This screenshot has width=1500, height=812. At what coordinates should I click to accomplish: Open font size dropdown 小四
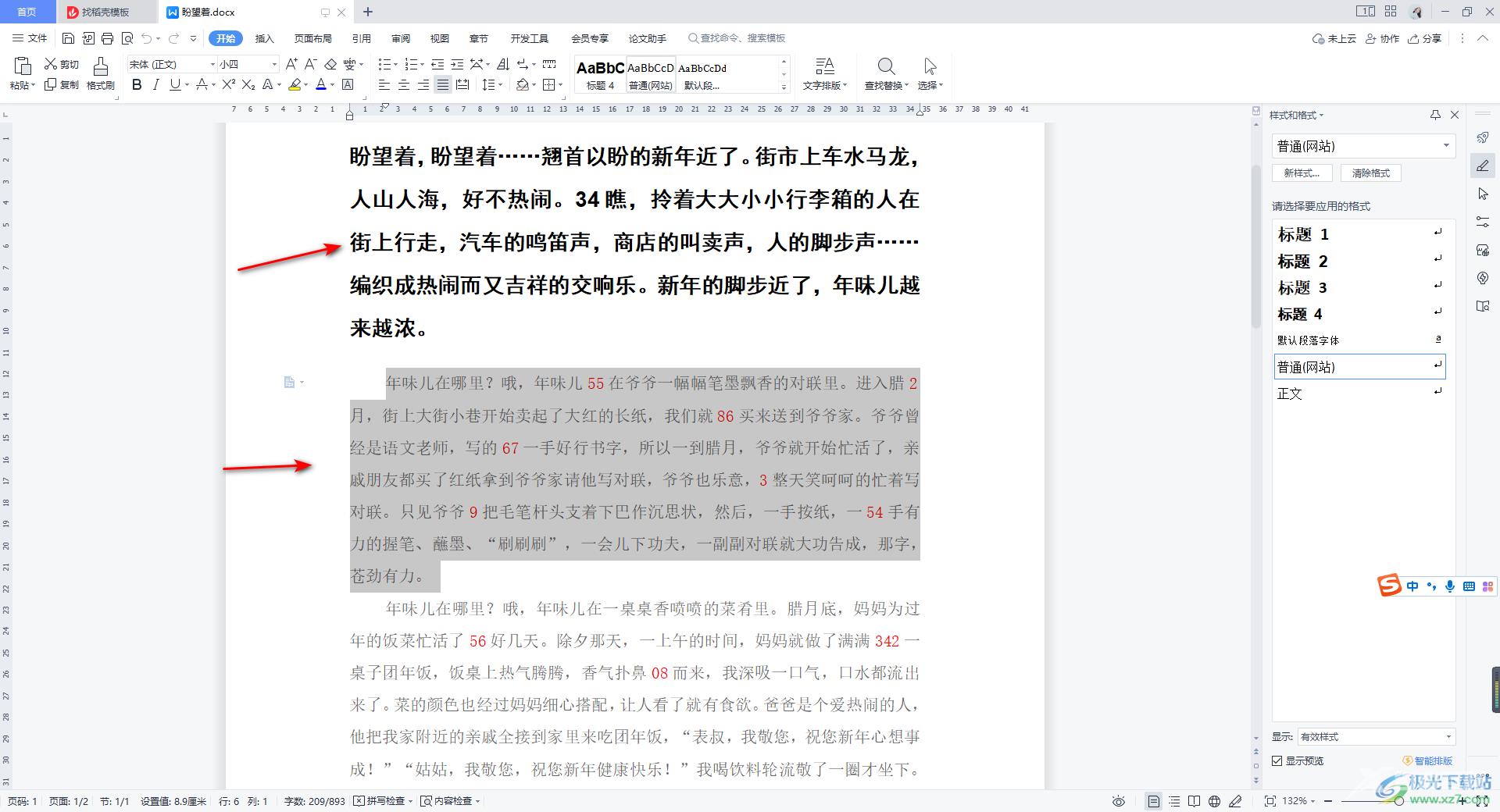pos(273,64)
